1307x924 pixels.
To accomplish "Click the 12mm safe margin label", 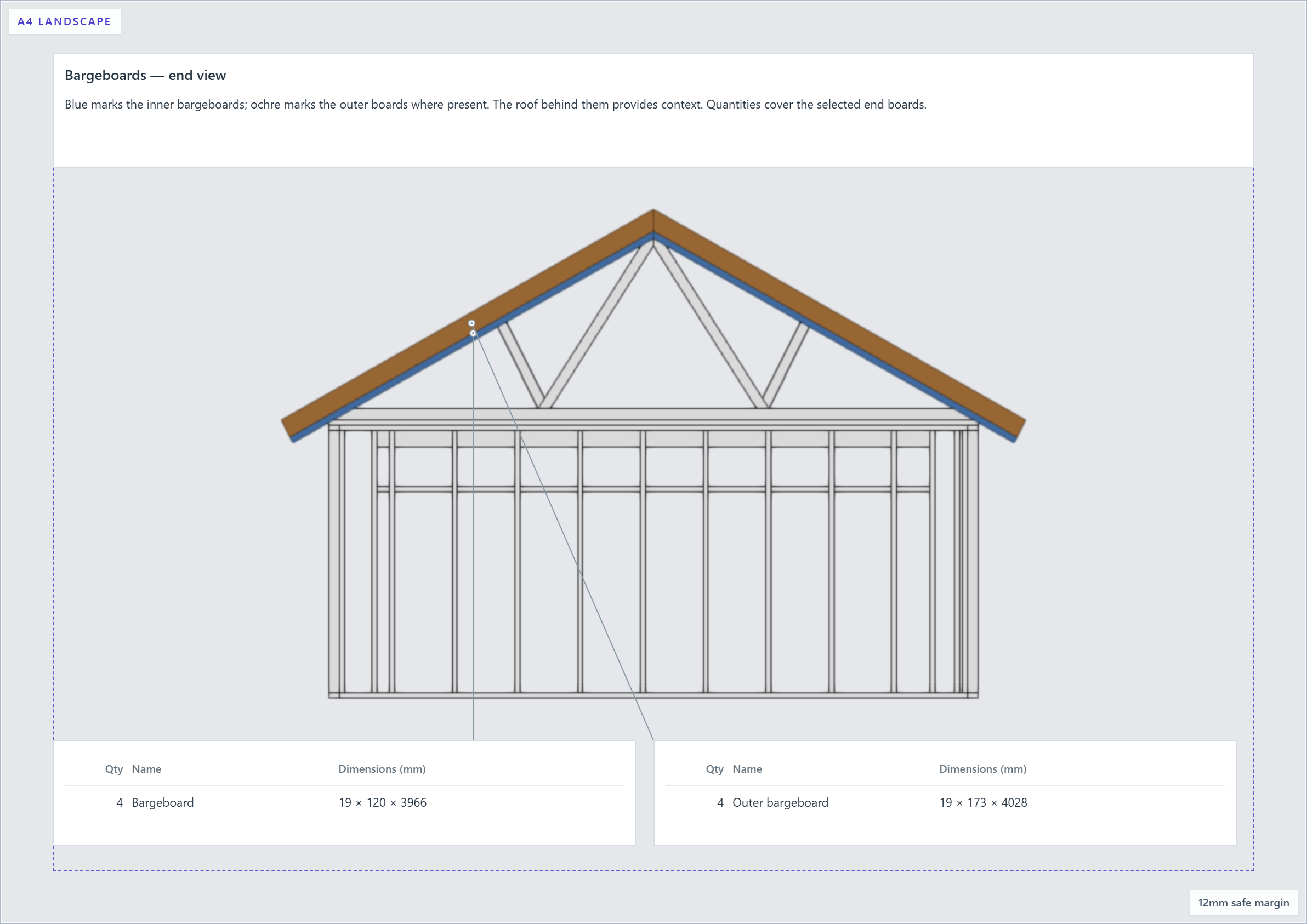I will pyautogui.click(x=1243, y=903).
